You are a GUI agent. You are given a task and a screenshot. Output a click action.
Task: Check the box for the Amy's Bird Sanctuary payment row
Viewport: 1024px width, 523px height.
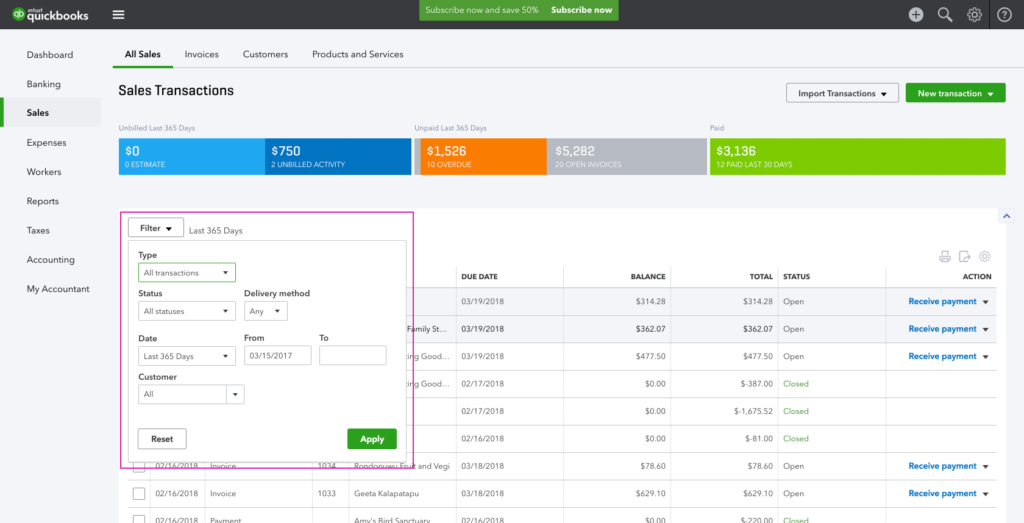pos(138,520)
